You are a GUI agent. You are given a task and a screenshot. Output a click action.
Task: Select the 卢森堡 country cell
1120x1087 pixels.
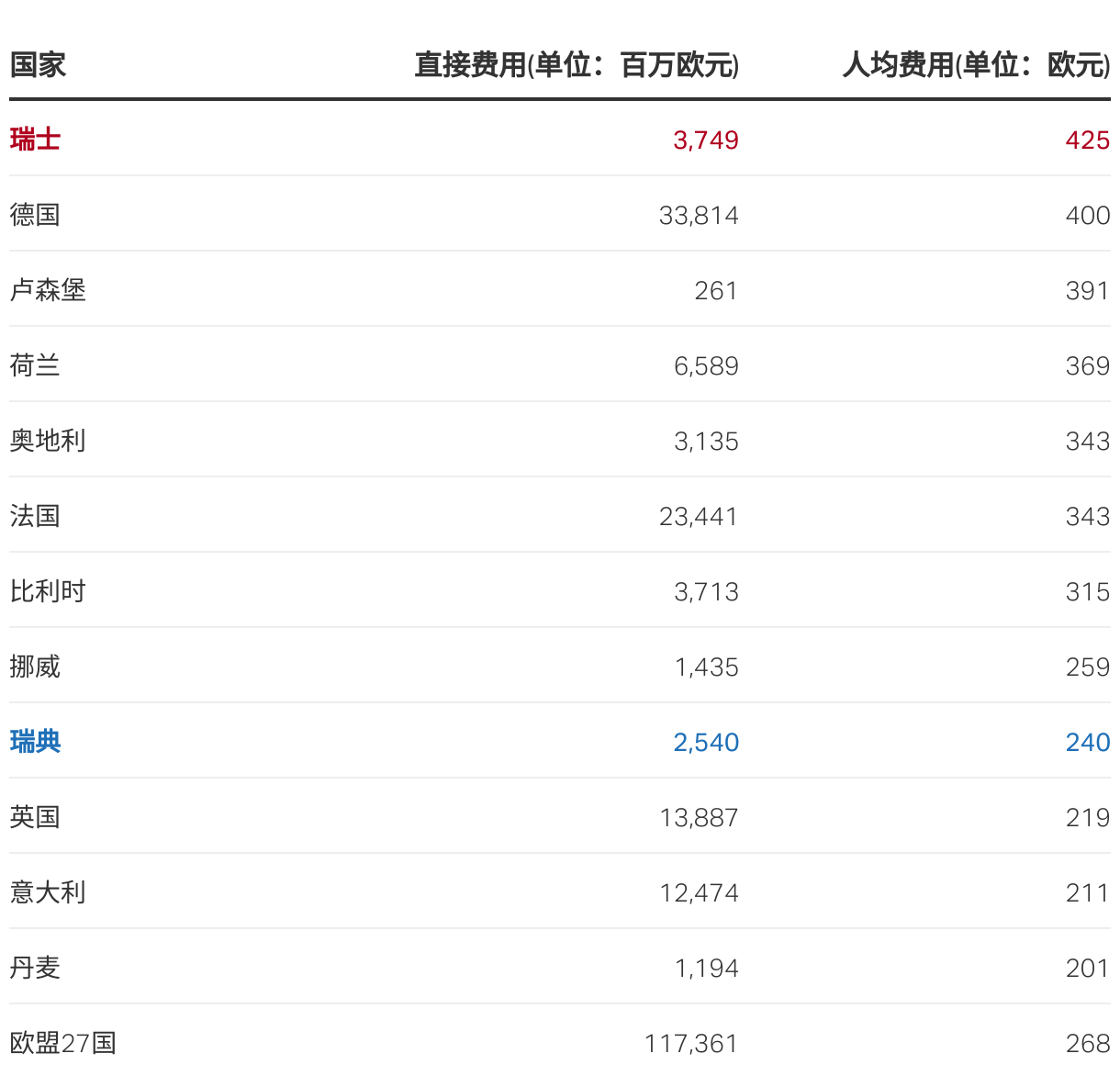(x=48, y=290)
